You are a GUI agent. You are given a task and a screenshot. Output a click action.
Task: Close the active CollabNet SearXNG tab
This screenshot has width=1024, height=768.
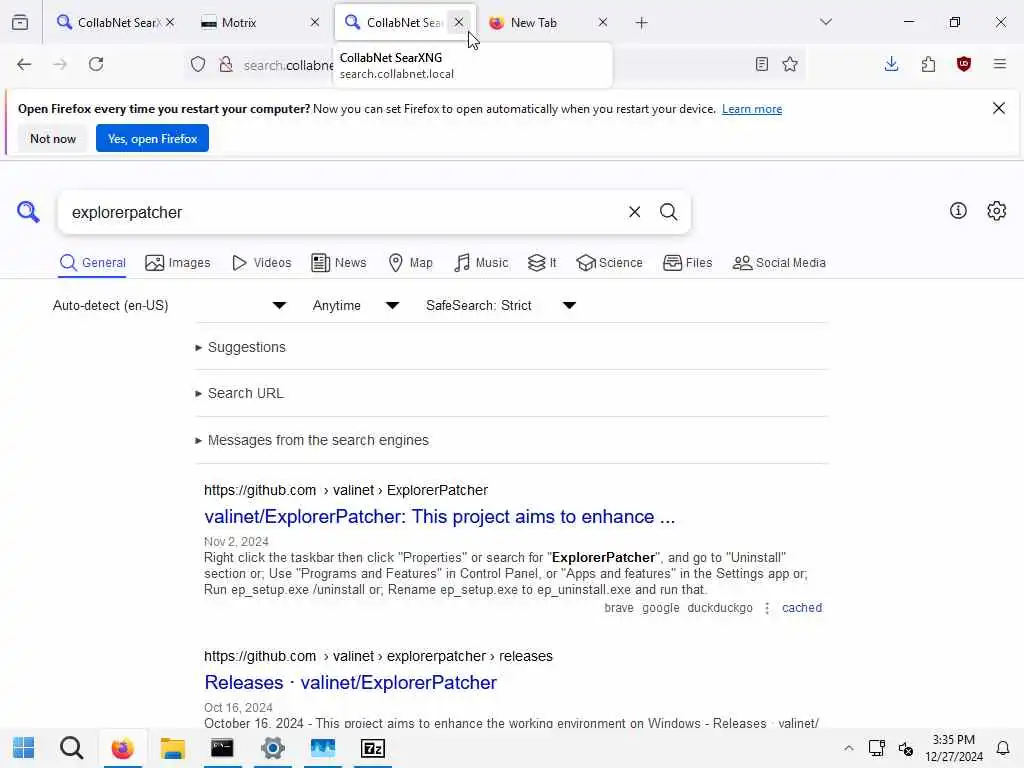[x=458, y=22]
